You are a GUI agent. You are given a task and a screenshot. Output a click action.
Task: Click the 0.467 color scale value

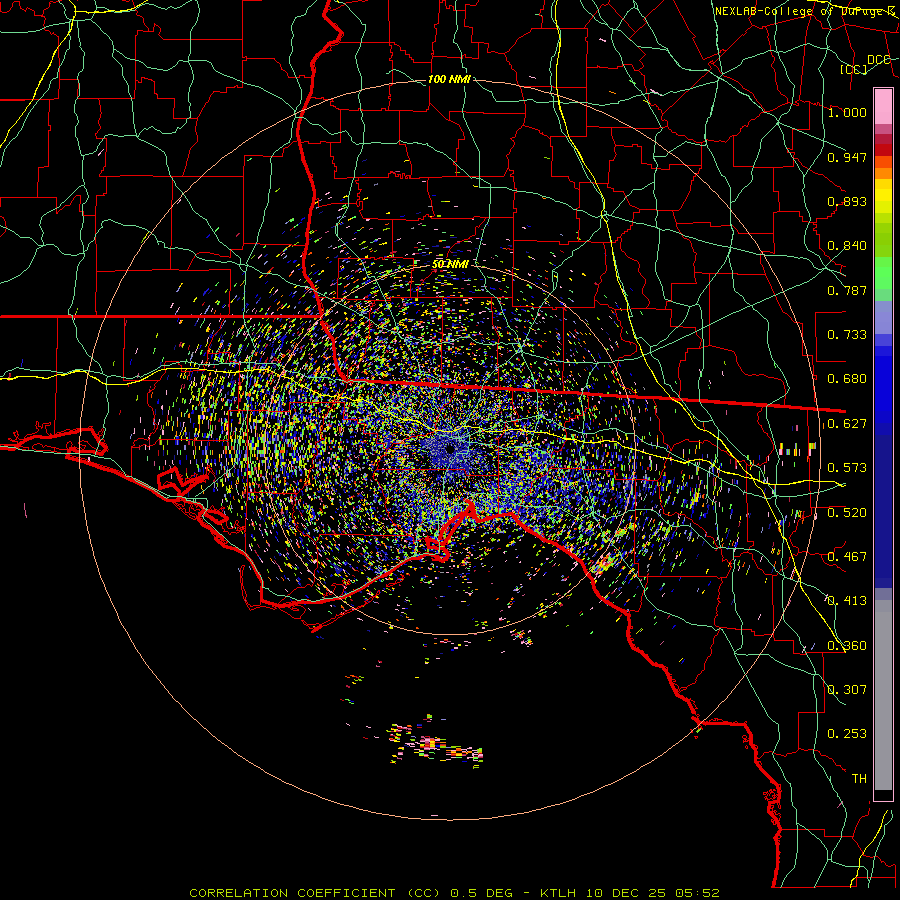[847, 557]
